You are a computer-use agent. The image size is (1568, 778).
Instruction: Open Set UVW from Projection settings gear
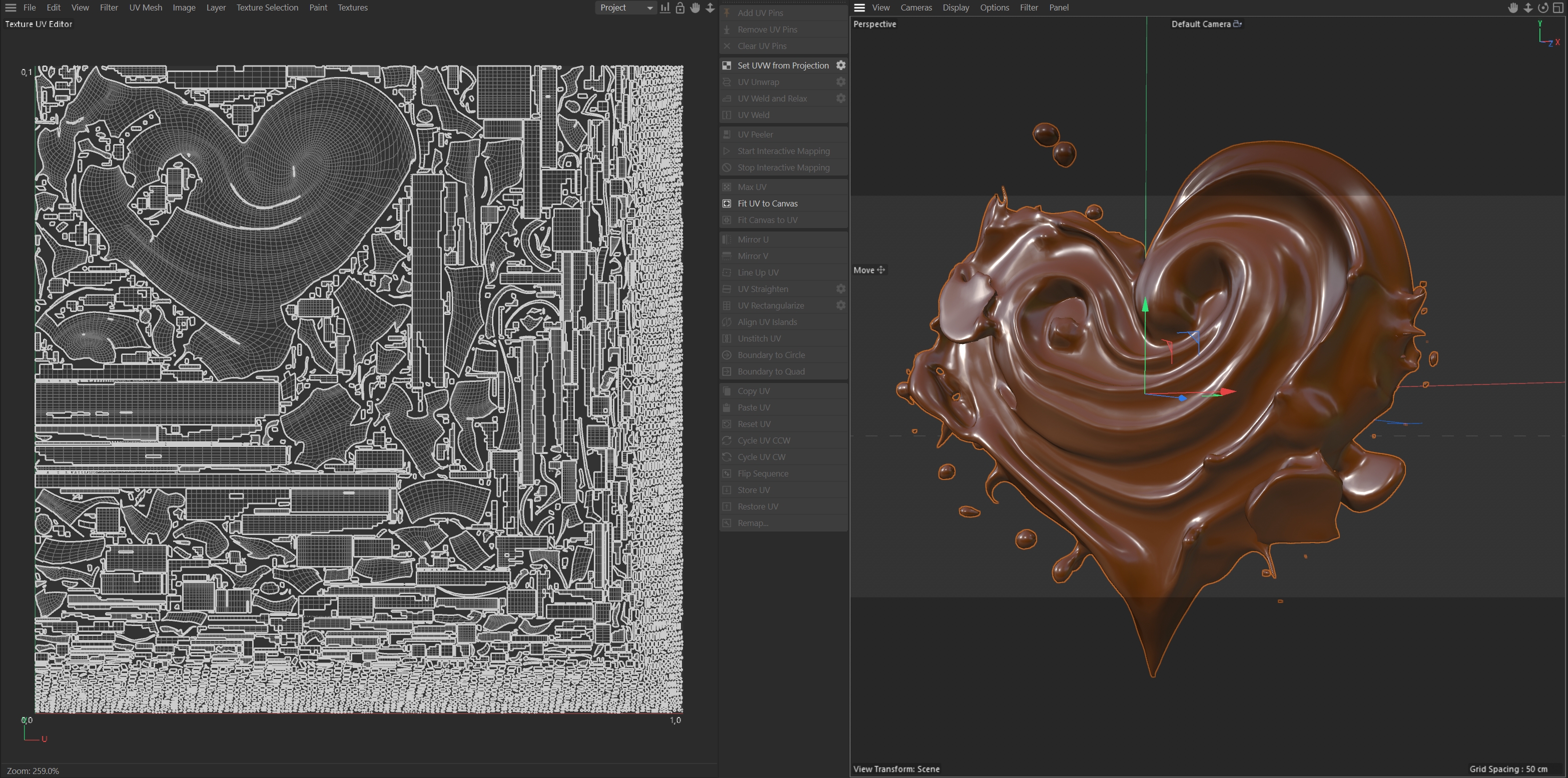(841, 65)
